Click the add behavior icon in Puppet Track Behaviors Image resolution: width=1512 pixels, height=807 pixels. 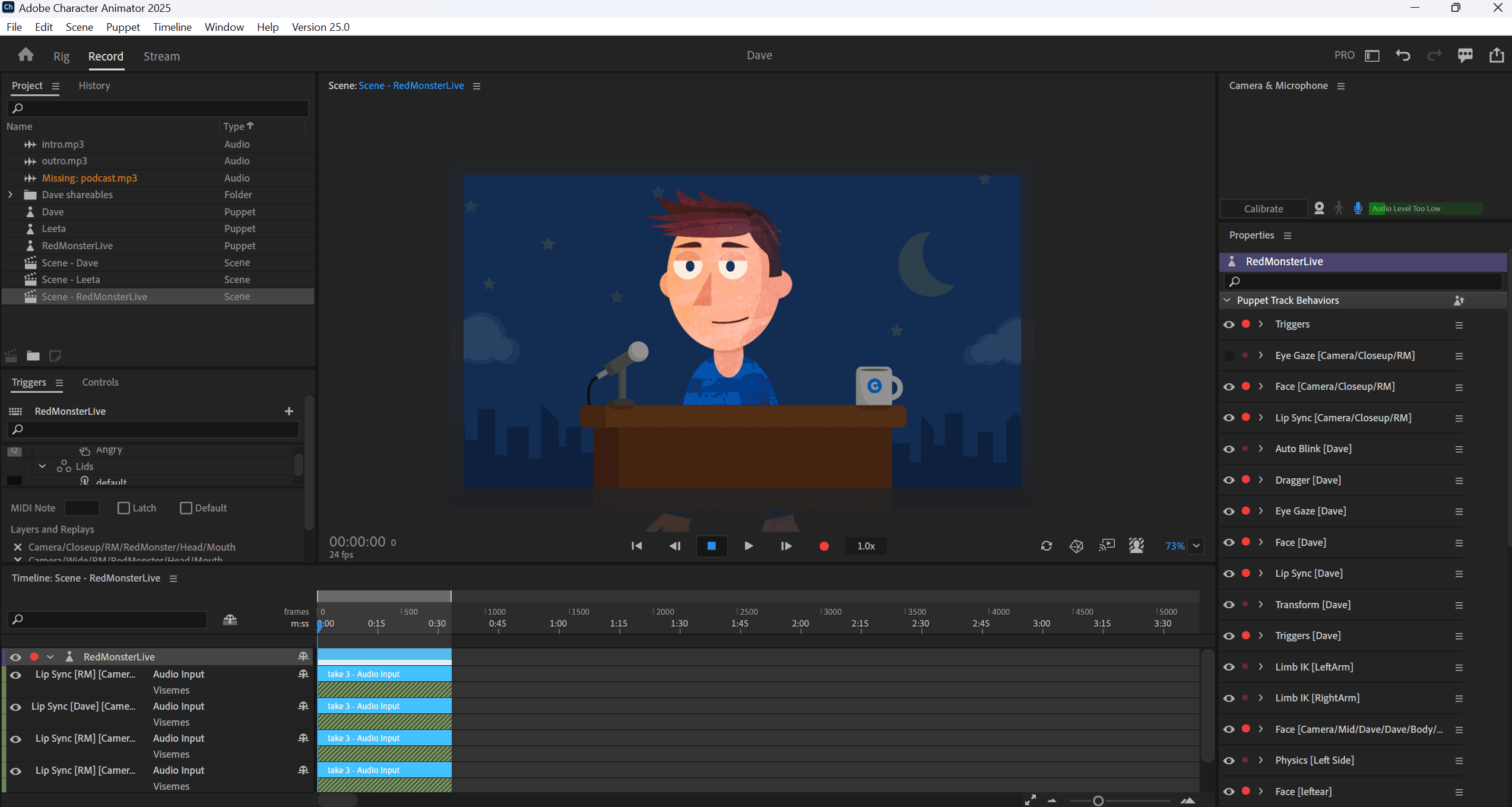pyautogui.click(x=1459, y=301)
